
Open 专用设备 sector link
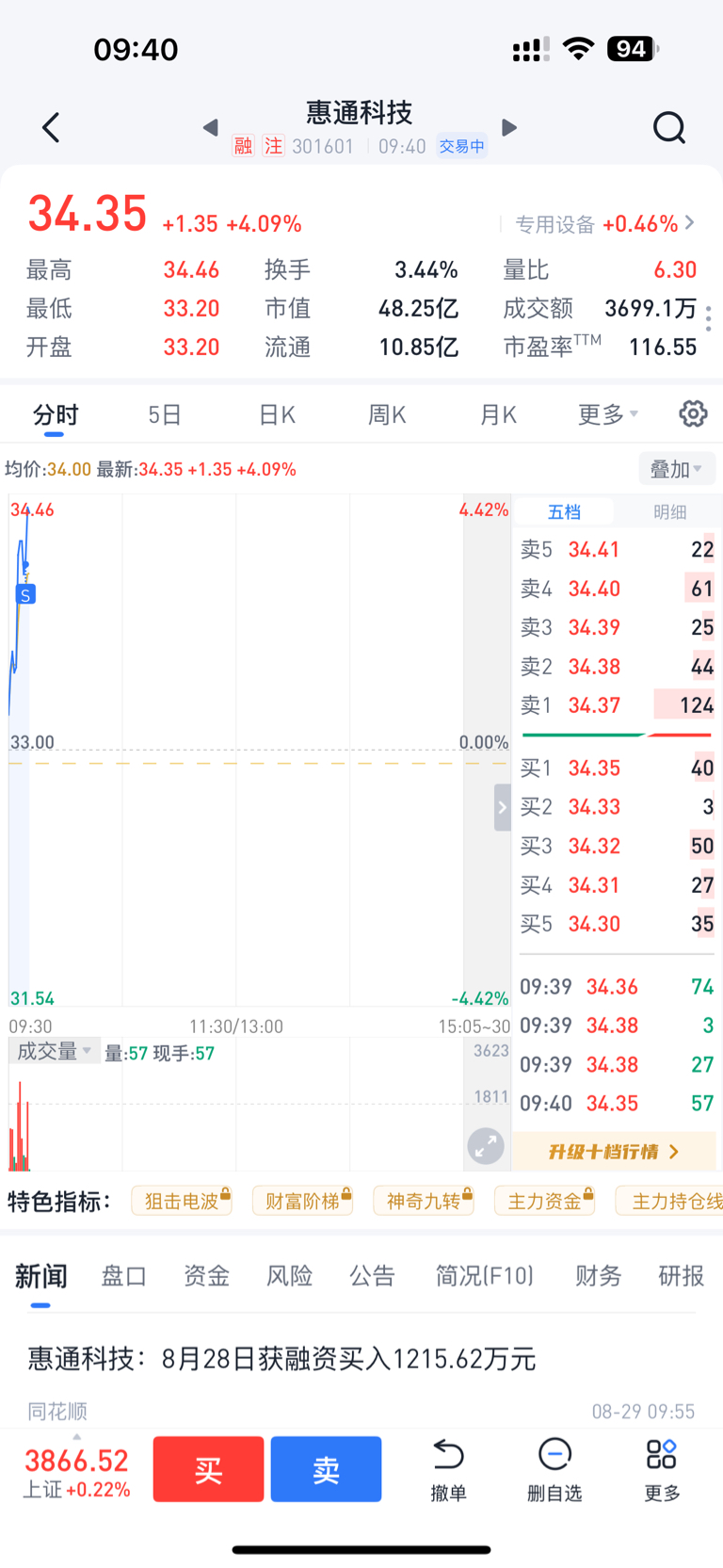tap(604, 224)
